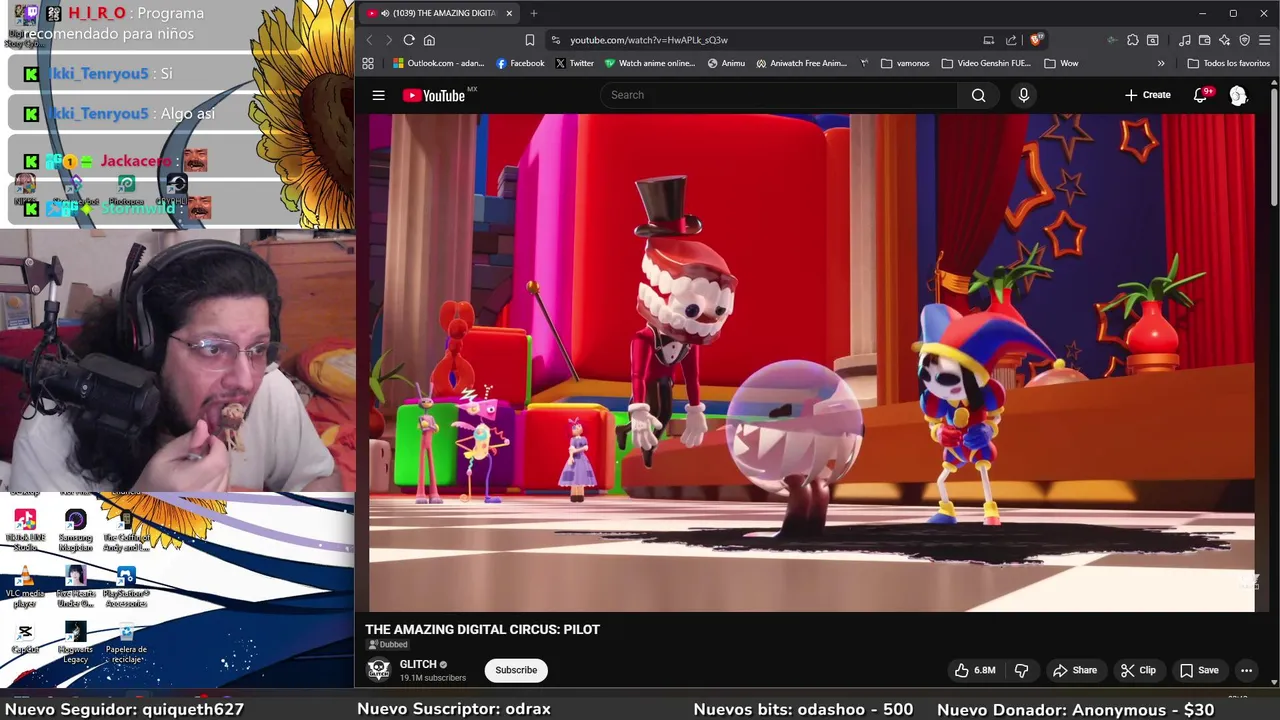
Task: Open Animu bookmark
Action: click(x=726, y=63)
